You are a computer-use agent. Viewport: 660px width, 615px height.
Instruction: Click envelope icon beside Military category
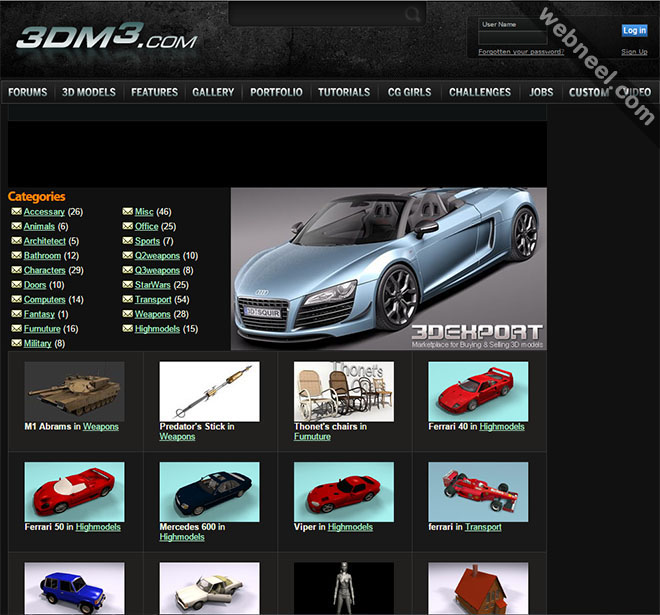[16, 343]
